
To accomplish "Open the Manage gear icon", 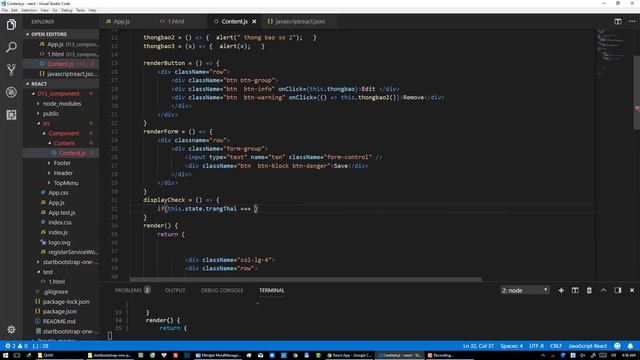I will 11,329.
